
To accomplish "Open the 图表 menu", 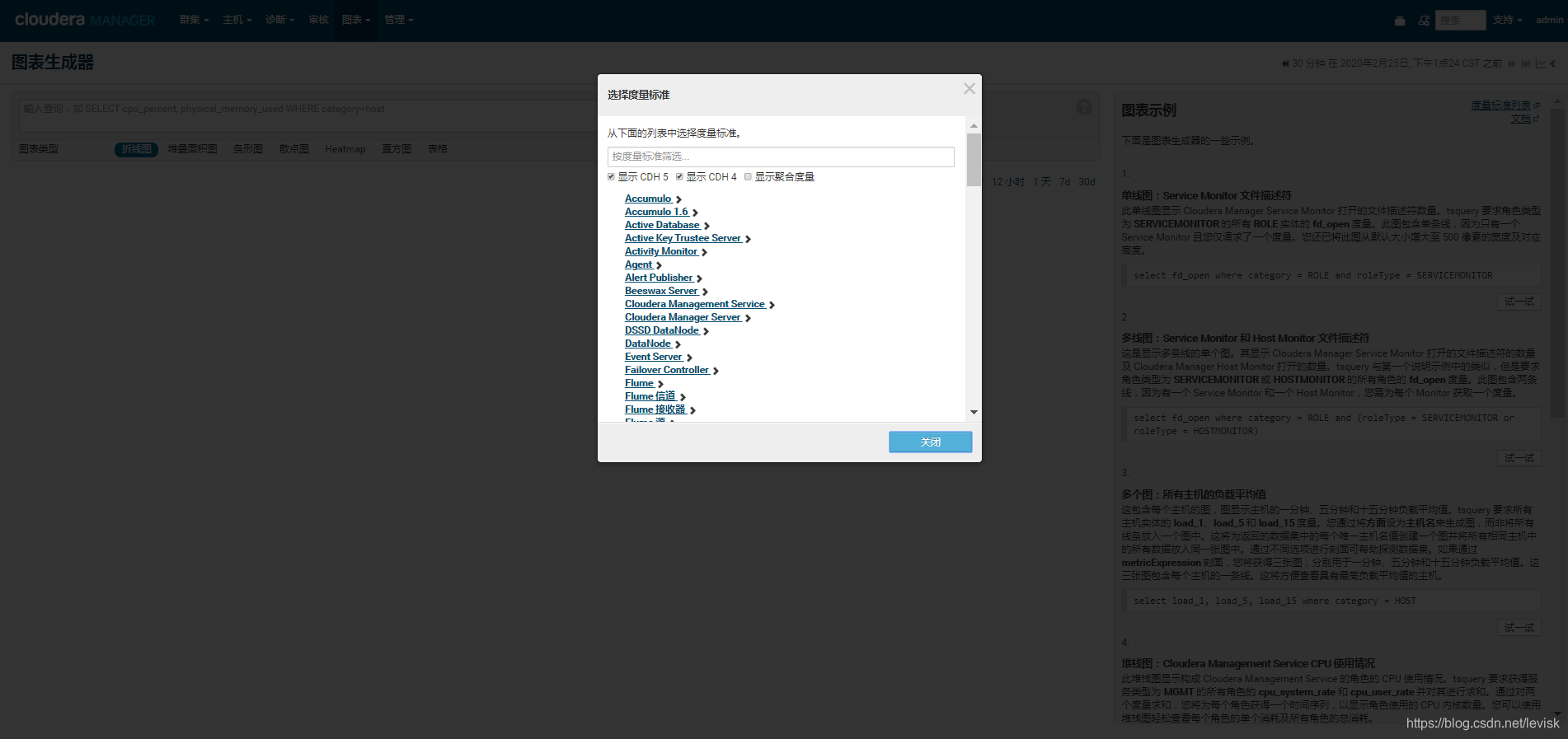I will click(x=356, y=20).
